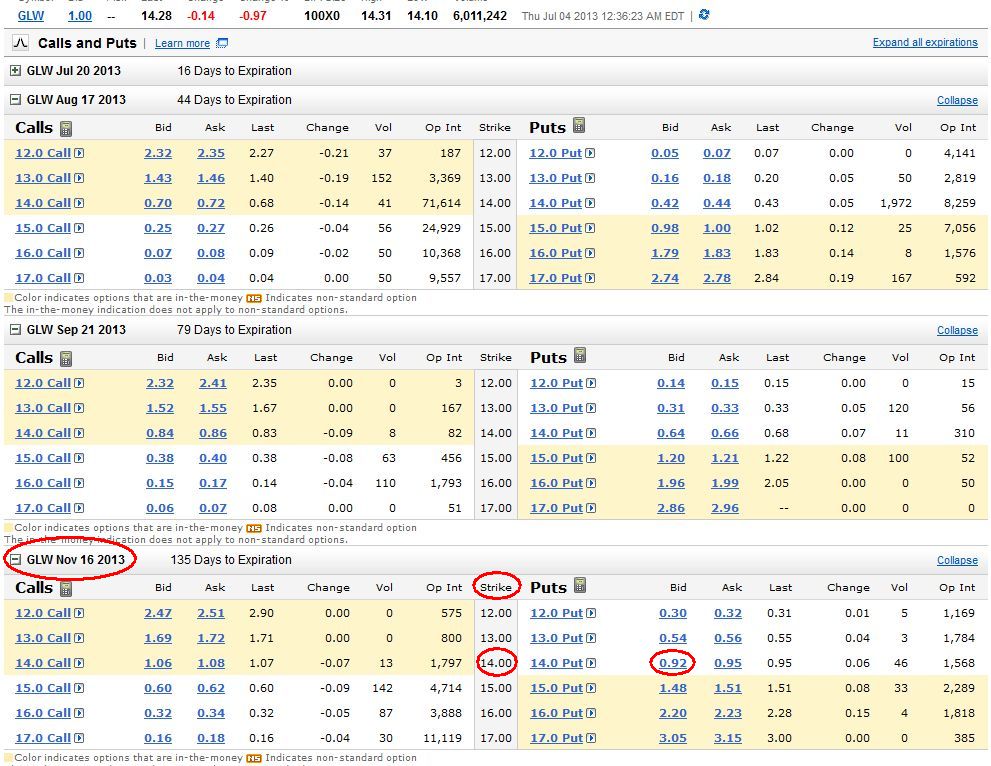Viewport: 991px width, 766px height.
Task: Click Nov 14.0 Call bid 1.06
Action: tap(158, 663)
